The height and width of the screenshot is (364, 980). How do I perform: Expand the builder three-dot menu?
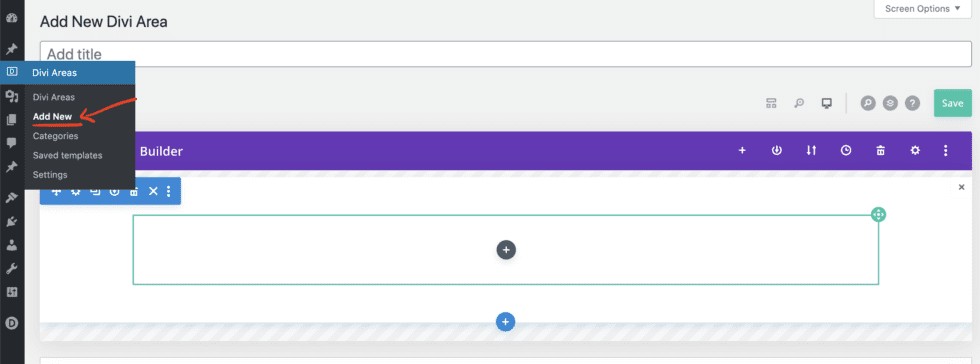point(946,150)
